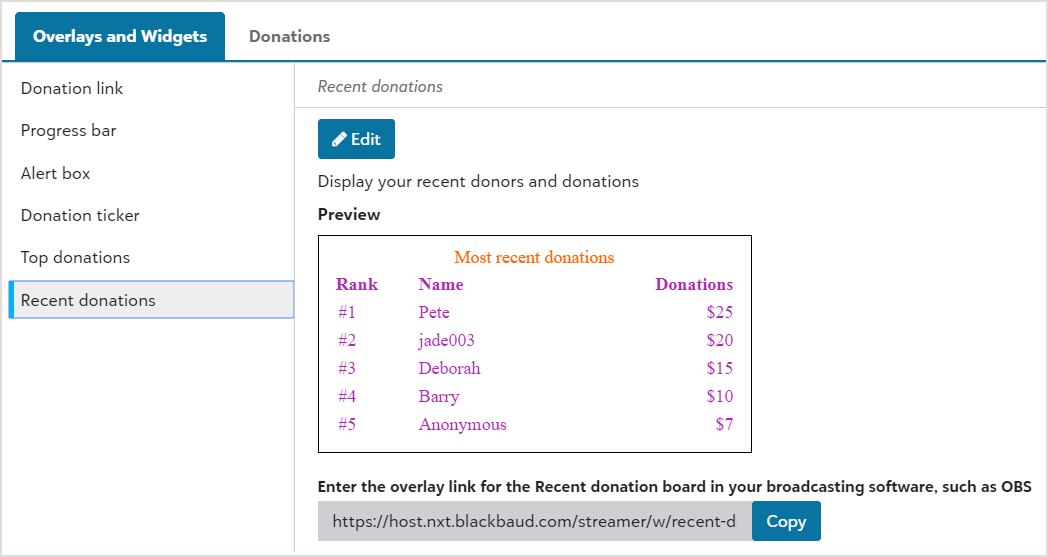Click donor name Pete in preview
The height and width of the screenshot is (557, 1048).
(435, 312)
